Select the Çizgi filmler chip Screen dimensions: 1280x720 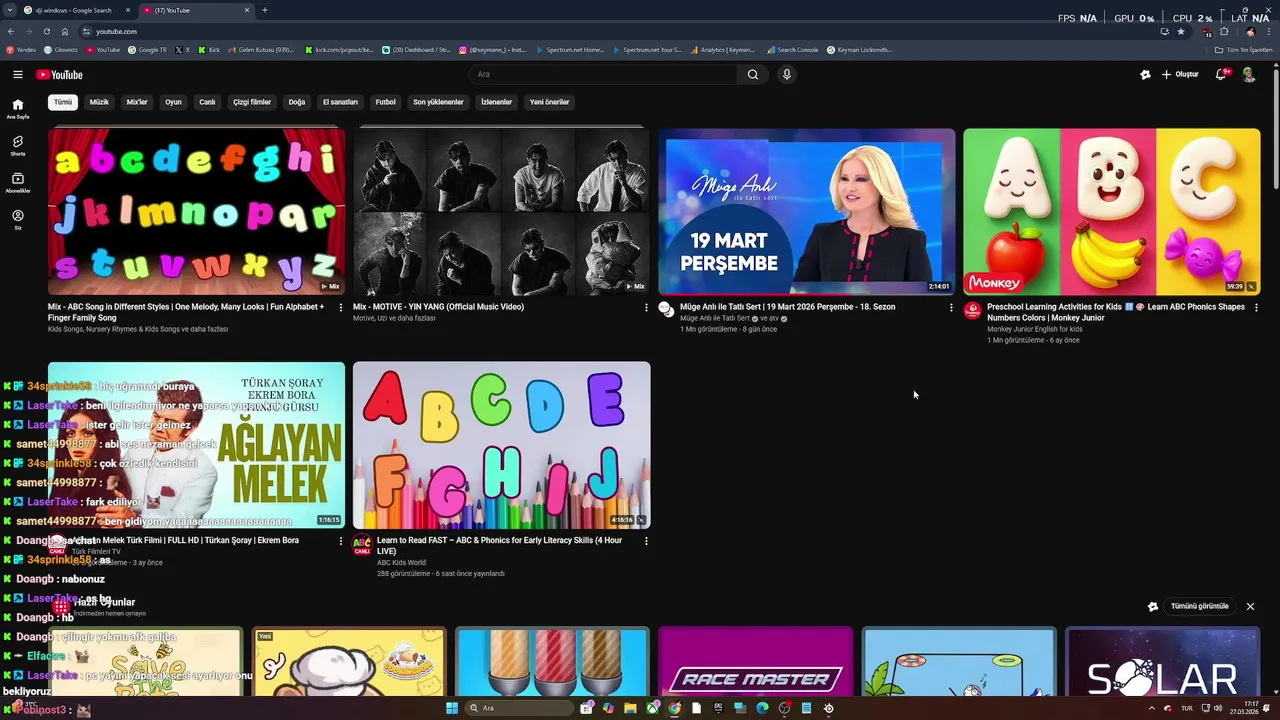(252, 102)
